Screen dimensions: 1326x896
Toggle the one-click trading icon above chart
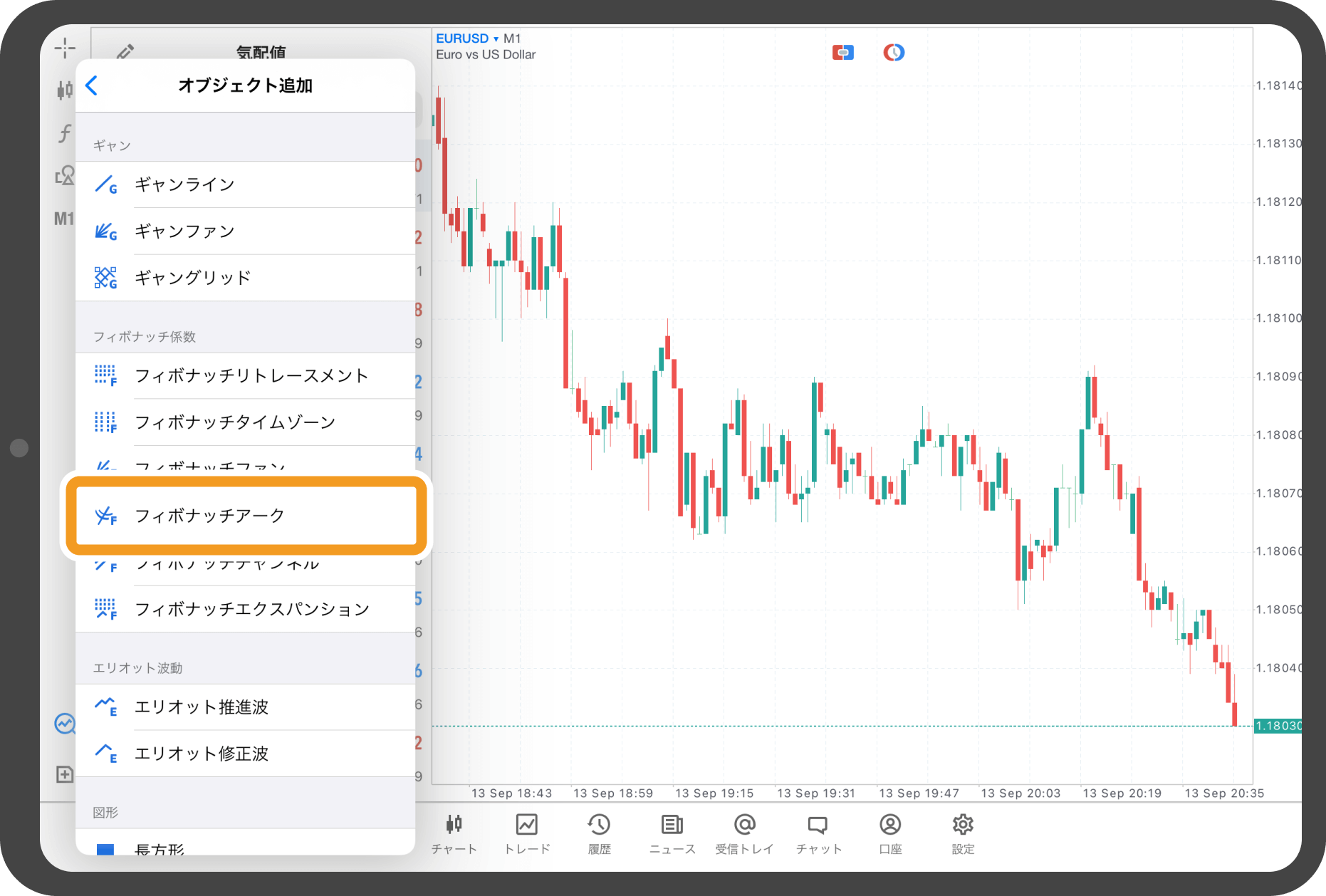[843, 51]
